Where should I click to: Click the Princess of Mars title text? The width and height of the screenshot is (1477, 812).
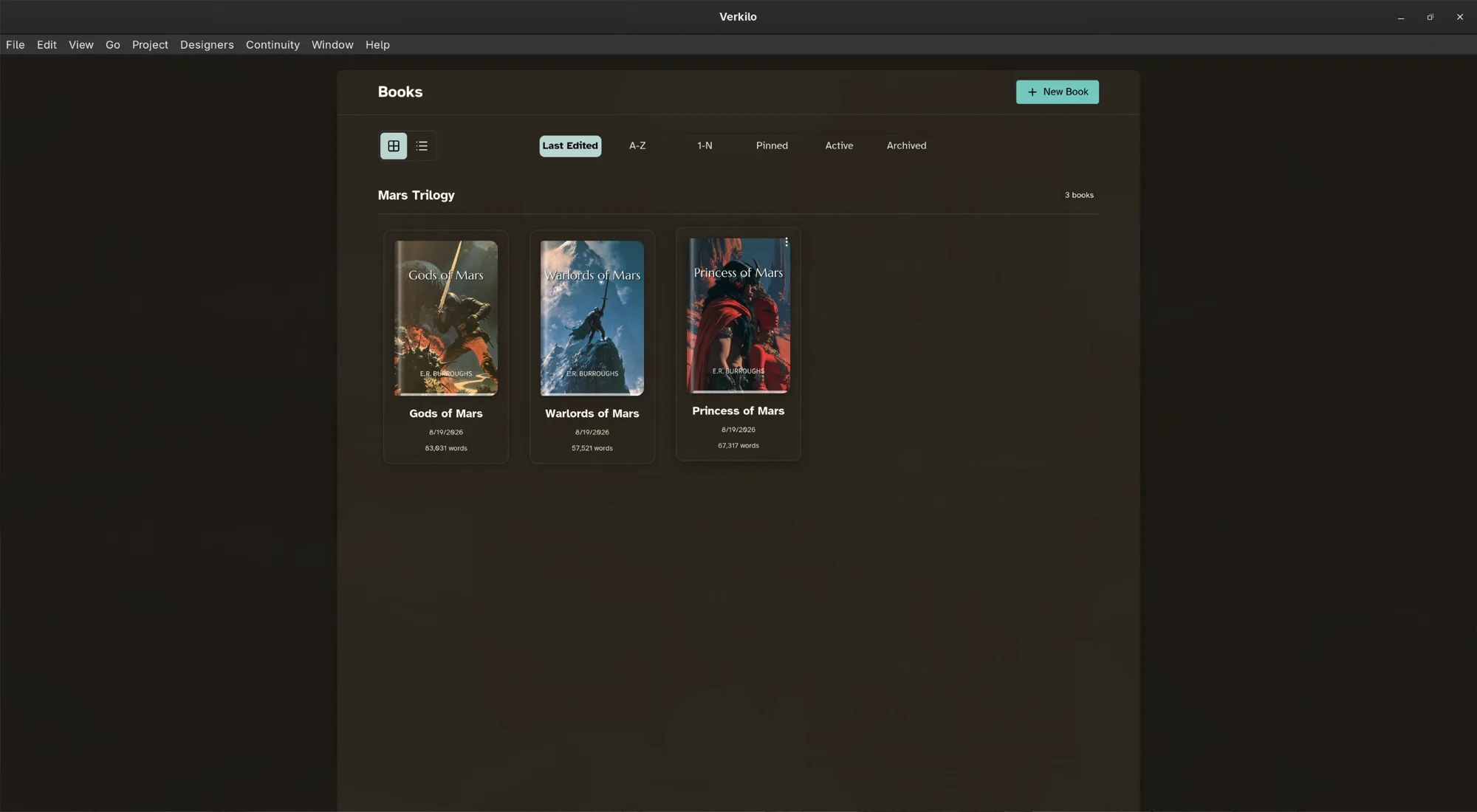point(738,411)
